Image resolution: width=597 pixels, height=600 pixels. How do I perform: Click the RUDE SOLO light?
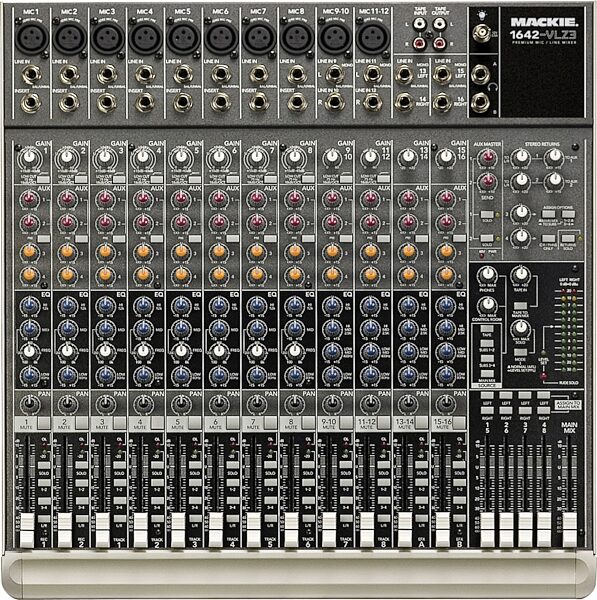pos(543,377)
